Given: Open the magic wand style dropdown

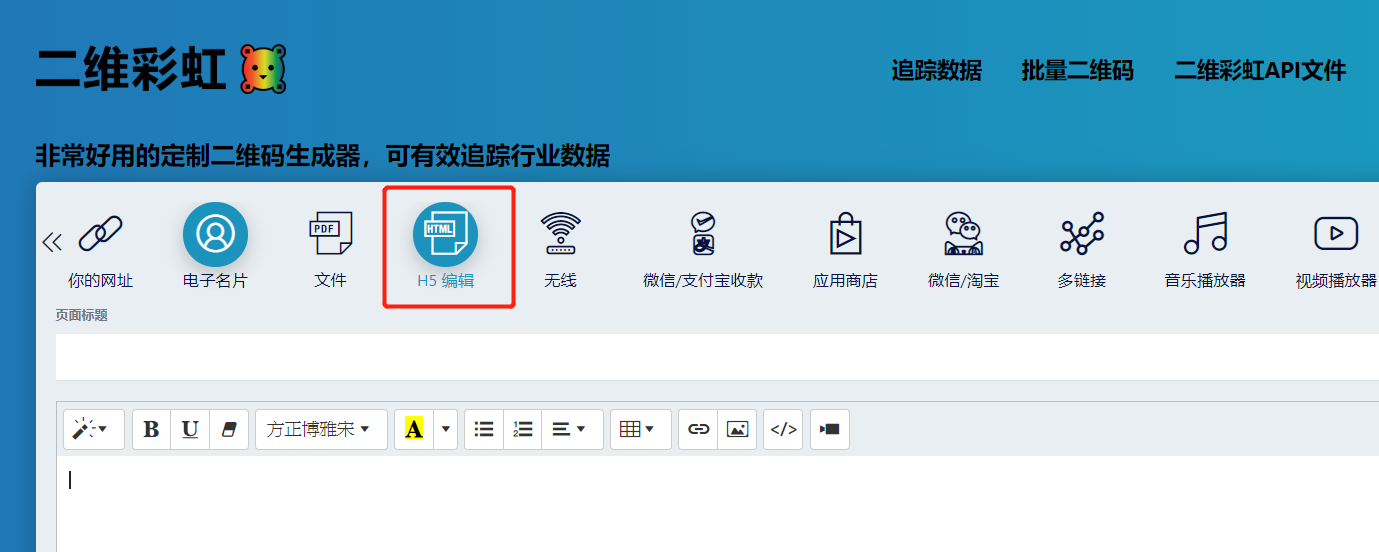Looking at the screenshot, I should tap(94, 429).
